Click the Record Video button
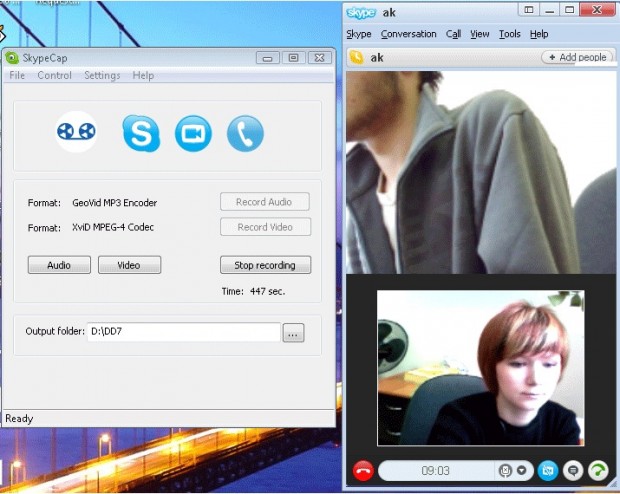The width and height of the screenshot is (620, 494). [265, 227]
